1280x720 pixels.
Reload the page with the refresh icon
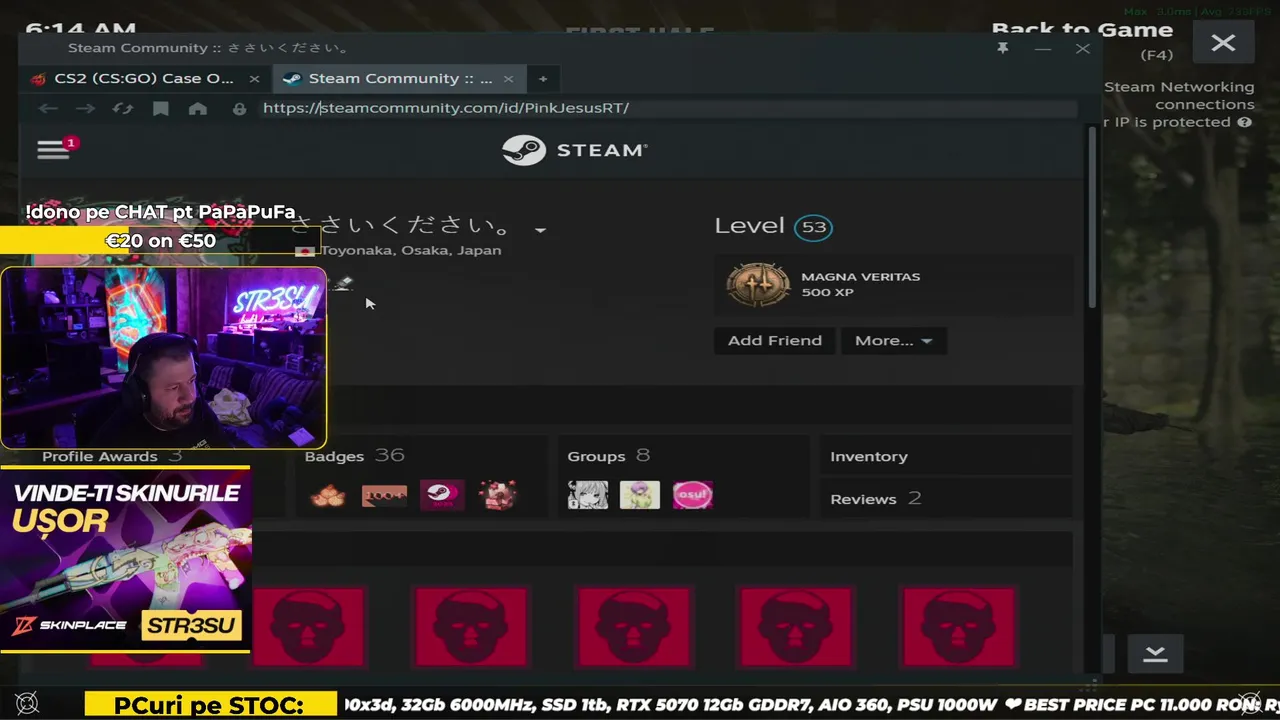point(123,108)
